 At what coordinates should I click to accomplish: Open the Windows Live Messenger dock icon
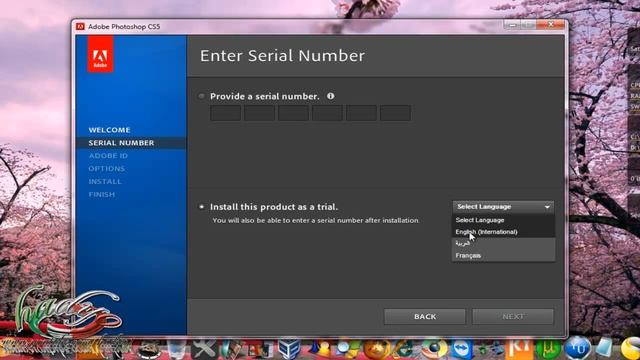coord(320,349)
